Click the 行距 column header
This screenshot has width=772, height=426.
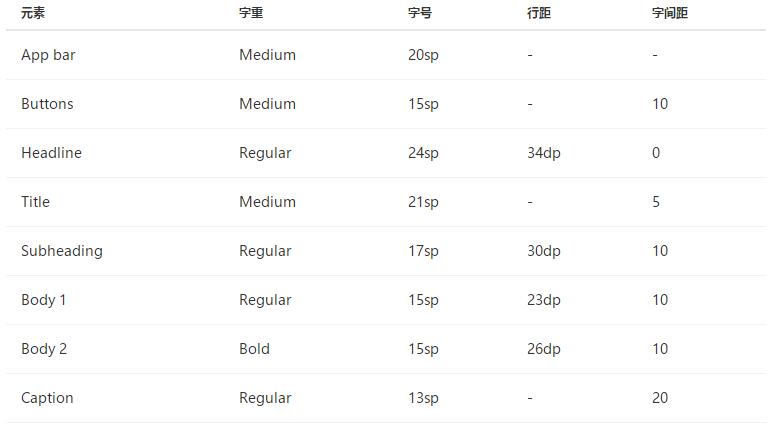coord(539,13)
